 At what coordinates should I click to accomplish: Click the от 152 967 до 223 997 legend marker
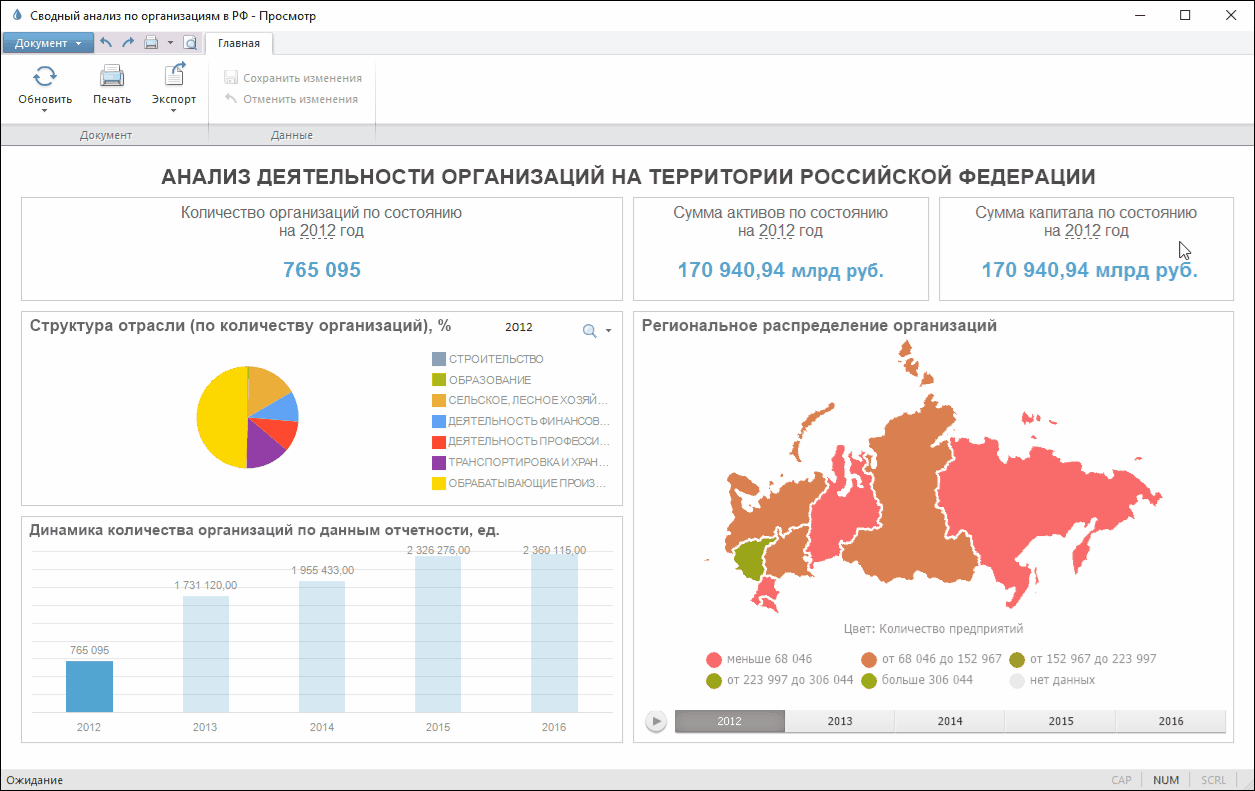(x=1017, y=660)
